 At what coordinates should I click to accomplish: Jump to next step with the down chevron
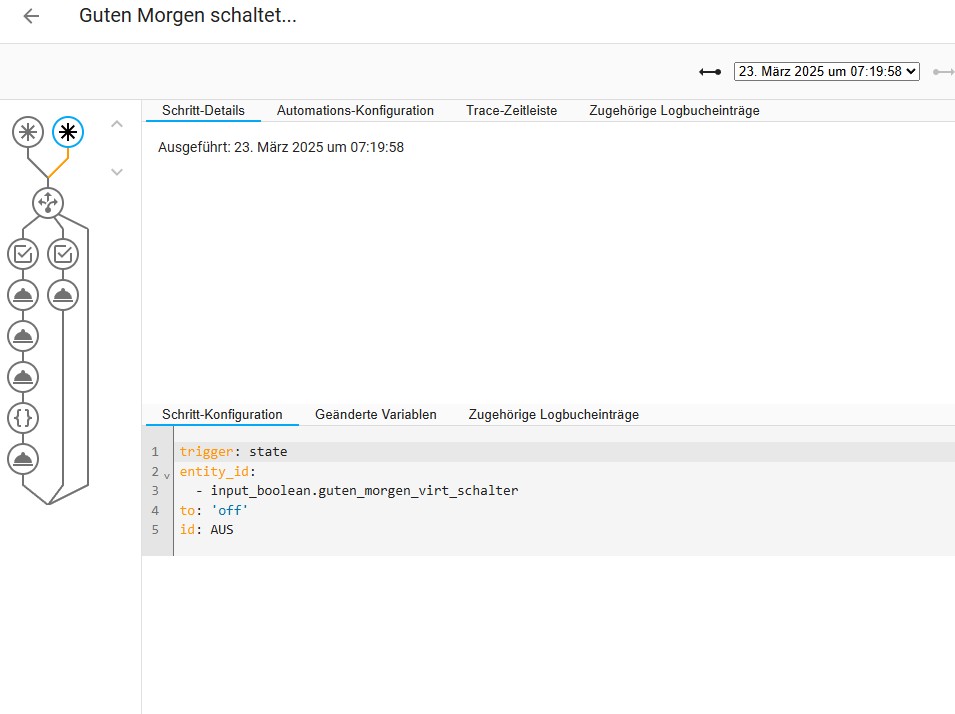[117, 172]
